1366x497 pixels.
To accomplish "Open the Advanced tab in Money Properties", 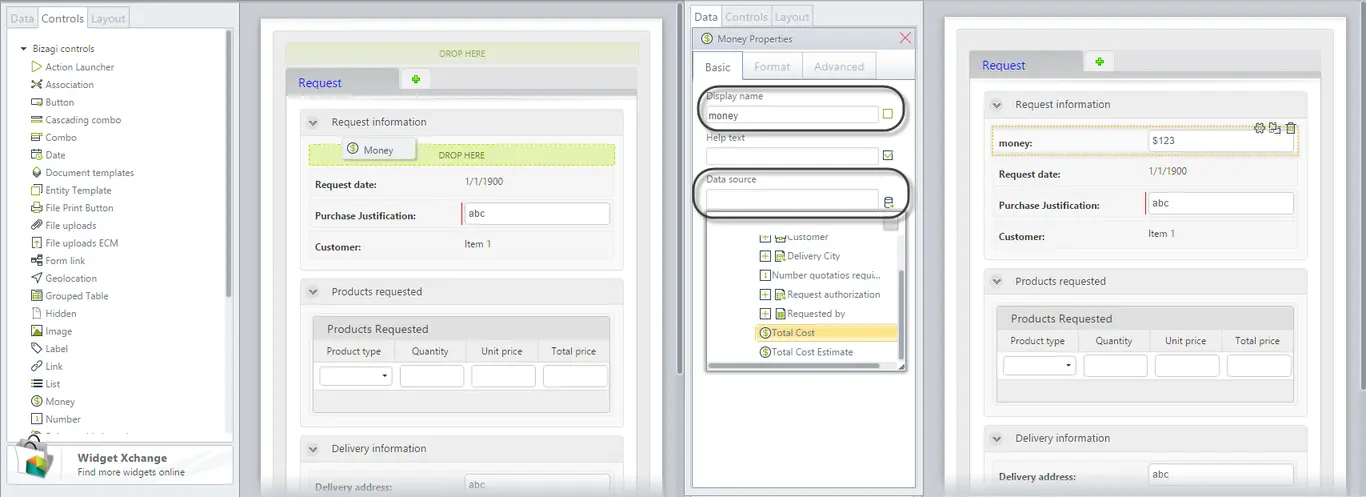I will point(839,66).
